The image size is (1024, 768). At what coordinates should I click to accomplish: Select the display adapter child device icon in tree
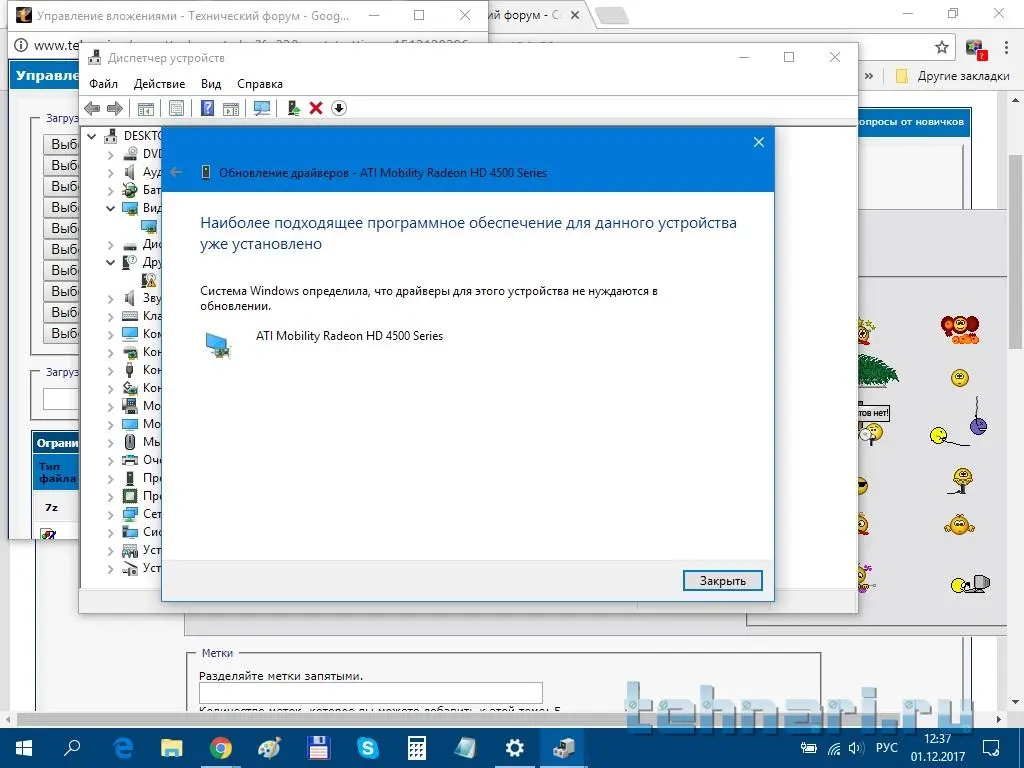(x=149, y=227)
